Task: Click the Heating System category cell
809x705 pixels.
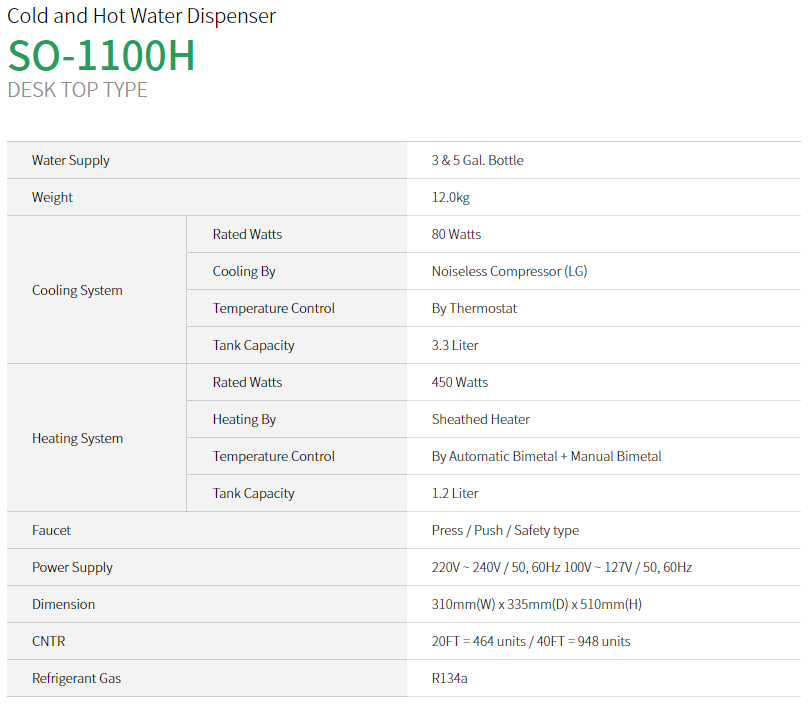Action: pos(77,438)
